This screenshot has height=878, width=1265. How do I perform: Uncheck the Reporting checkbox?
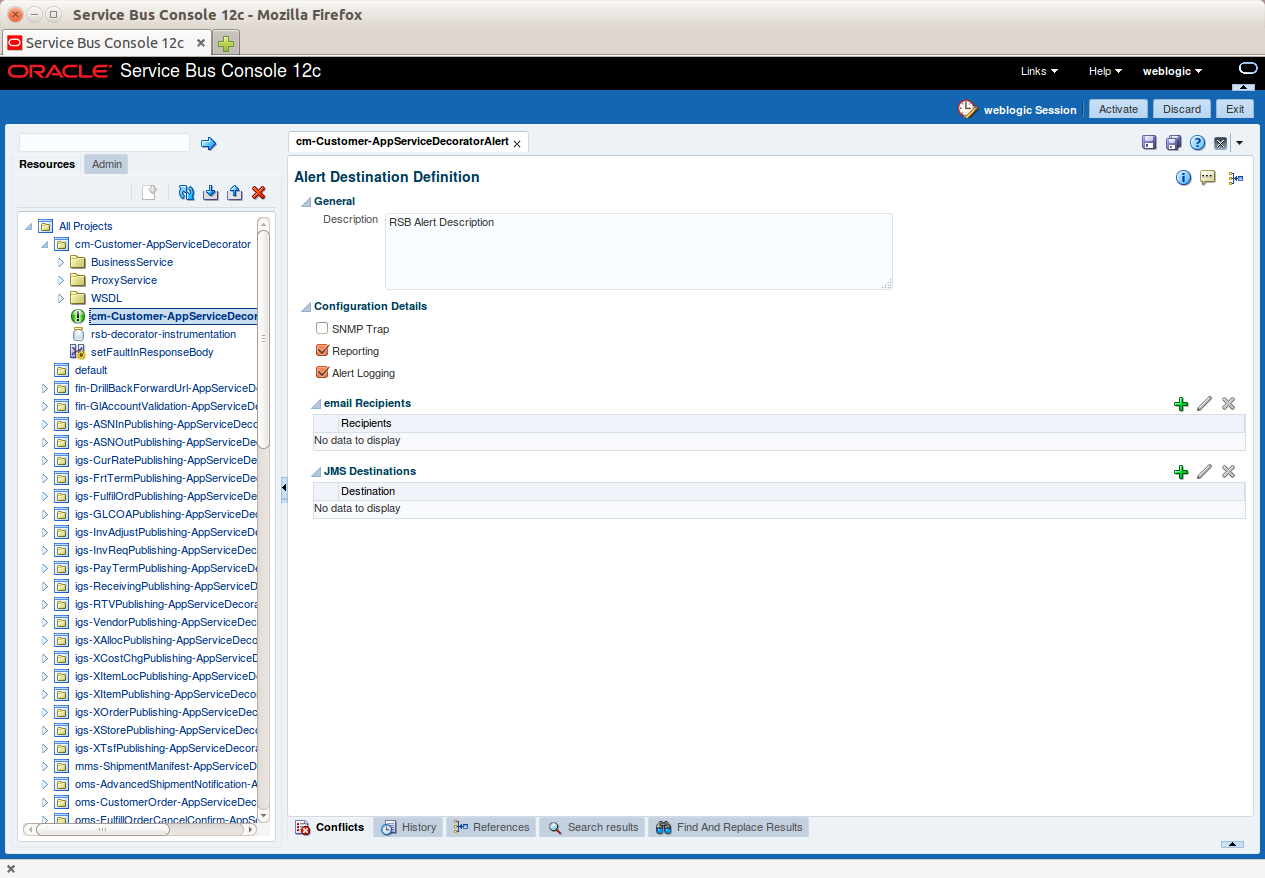(322, 350)
